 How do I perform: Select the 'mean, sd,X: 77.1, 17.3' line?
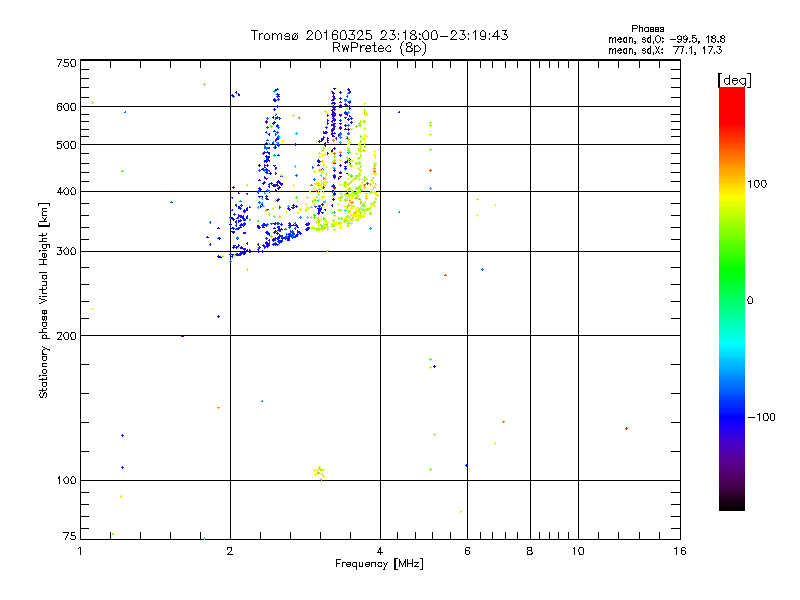click(x=665, y=50)
